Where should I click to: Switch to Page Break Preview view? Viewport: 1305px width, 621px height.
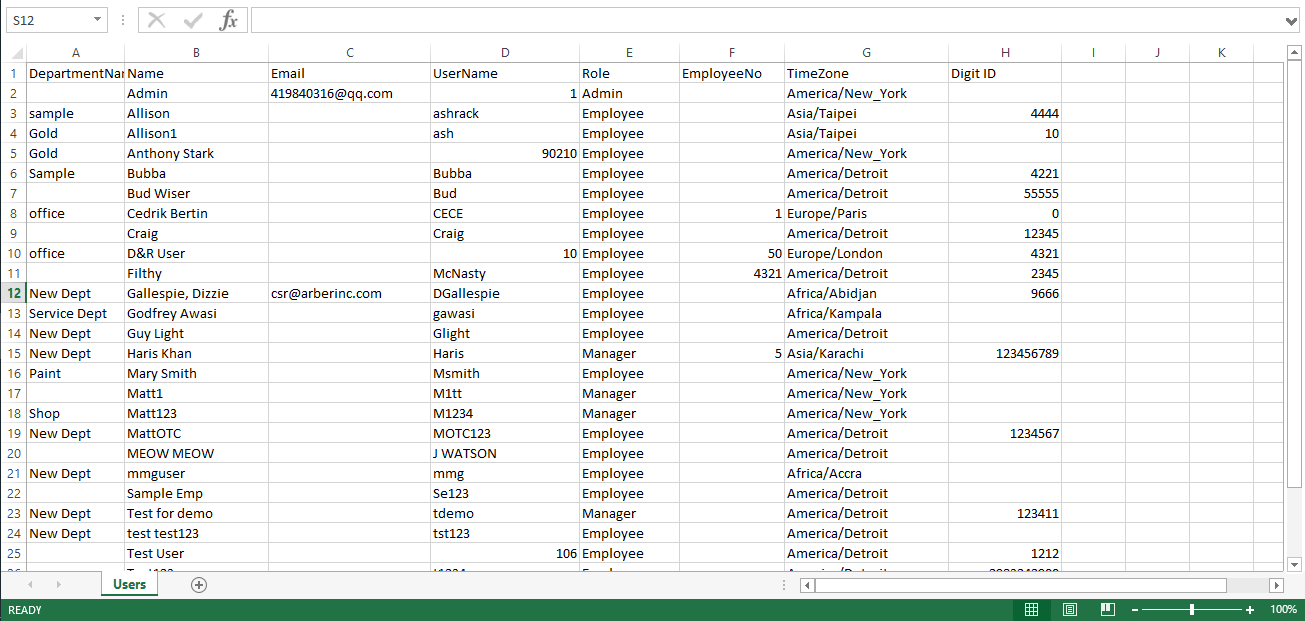click(1107, 610)
